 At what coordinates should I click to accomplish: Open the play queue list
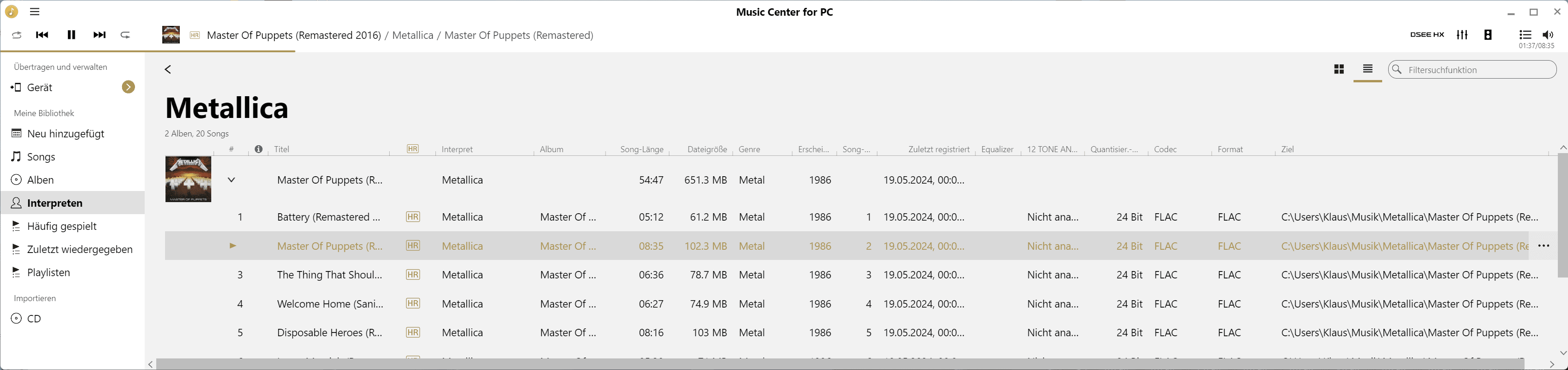[x=1525, y=35]
